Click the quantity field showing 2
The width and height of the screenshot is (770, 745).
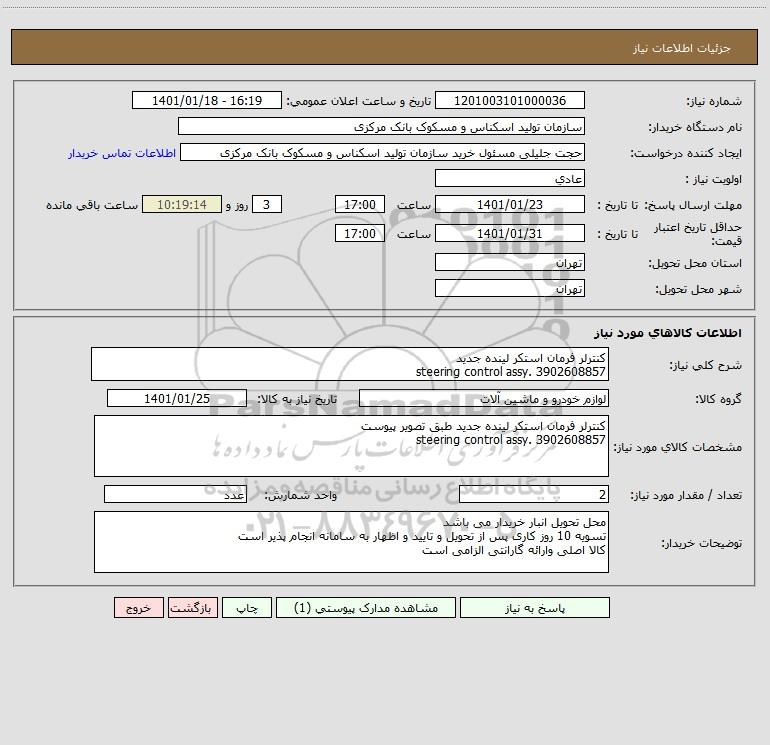coord(534,494)
